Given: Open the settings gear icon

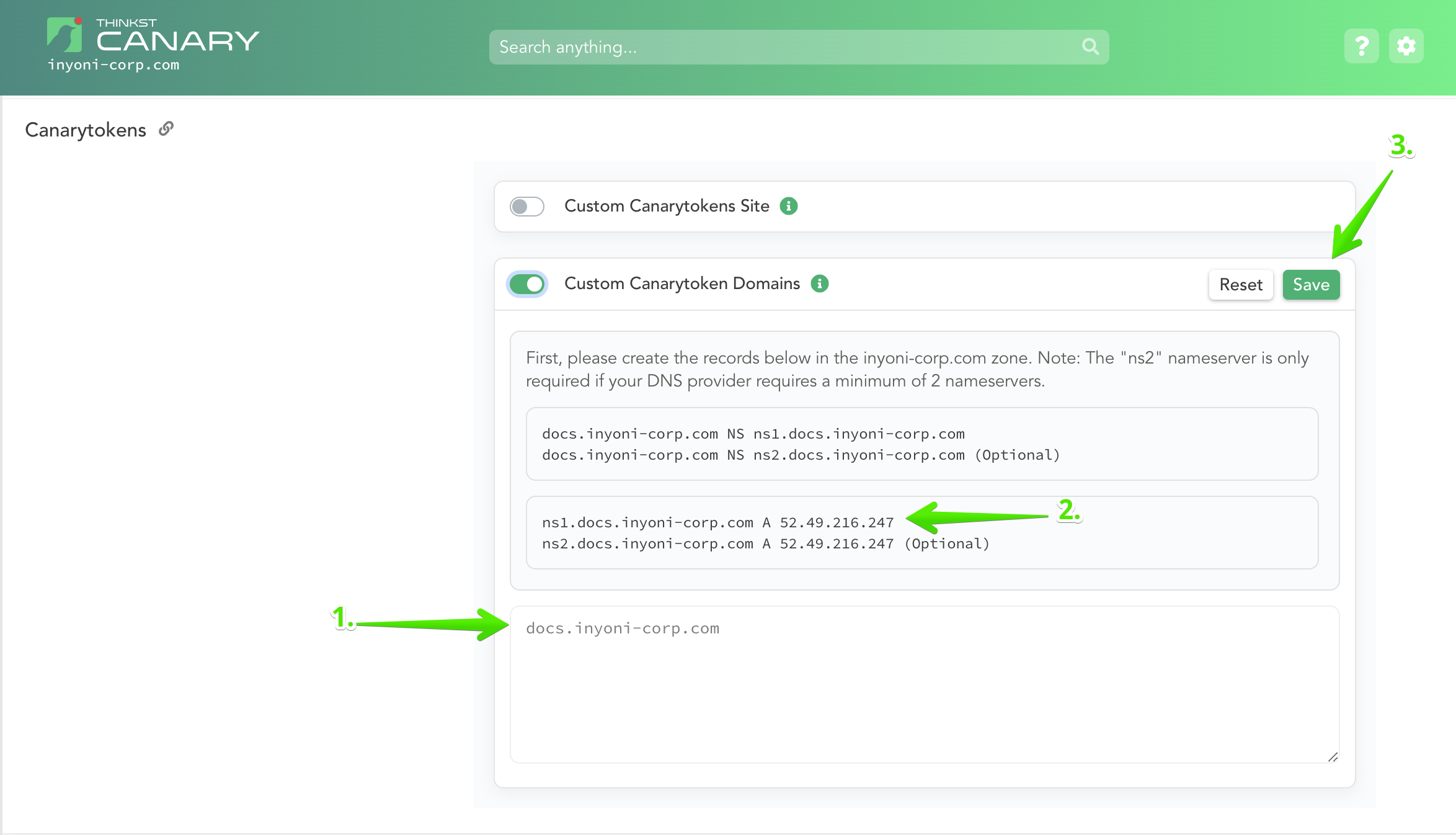Looking at the screenshot, I should (x=1406, y=46).
